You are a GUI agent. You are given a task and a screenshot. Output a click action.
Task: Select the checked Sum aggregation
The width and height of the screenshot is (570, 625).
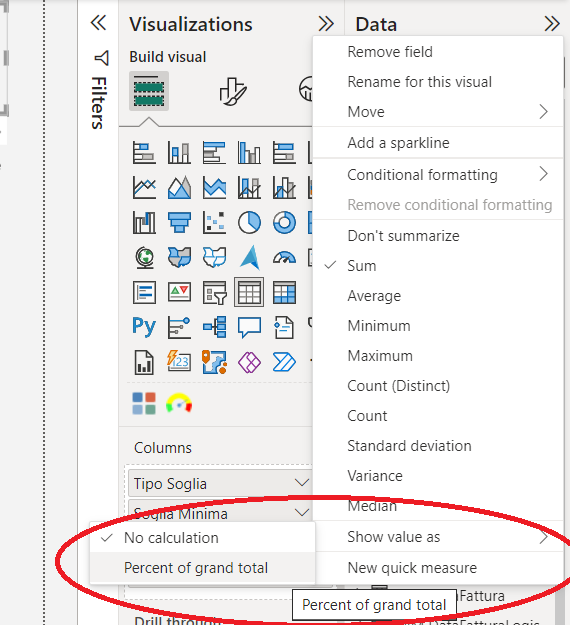click(438, 265)
